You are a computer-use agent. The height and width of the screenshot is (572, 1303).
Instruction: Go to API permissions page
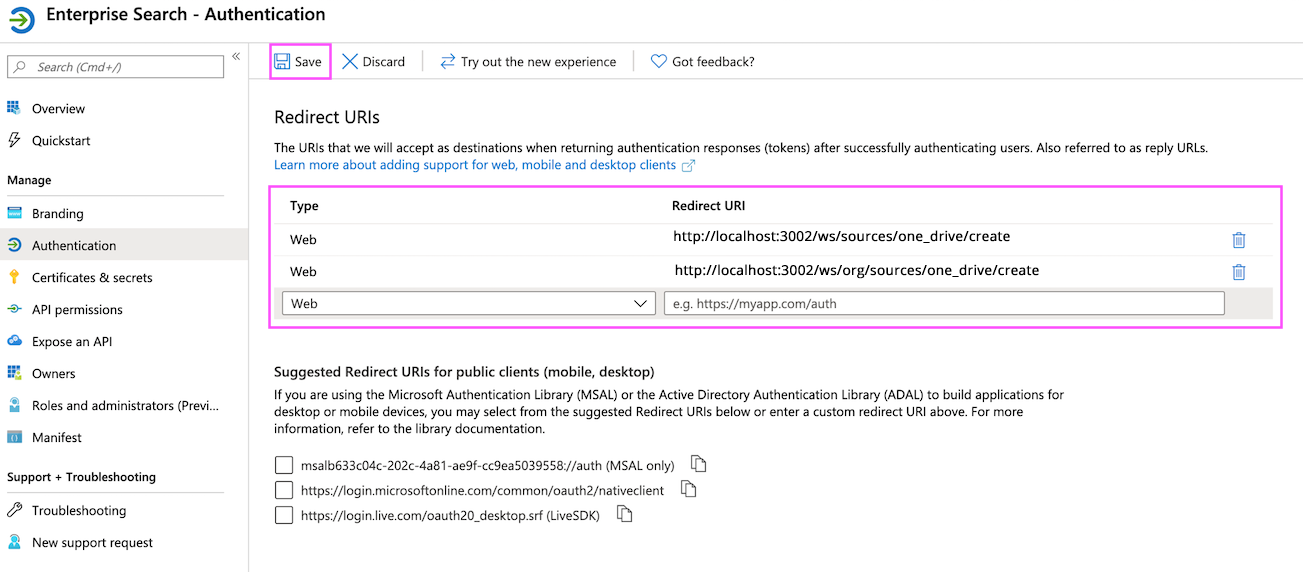(77, 309)
